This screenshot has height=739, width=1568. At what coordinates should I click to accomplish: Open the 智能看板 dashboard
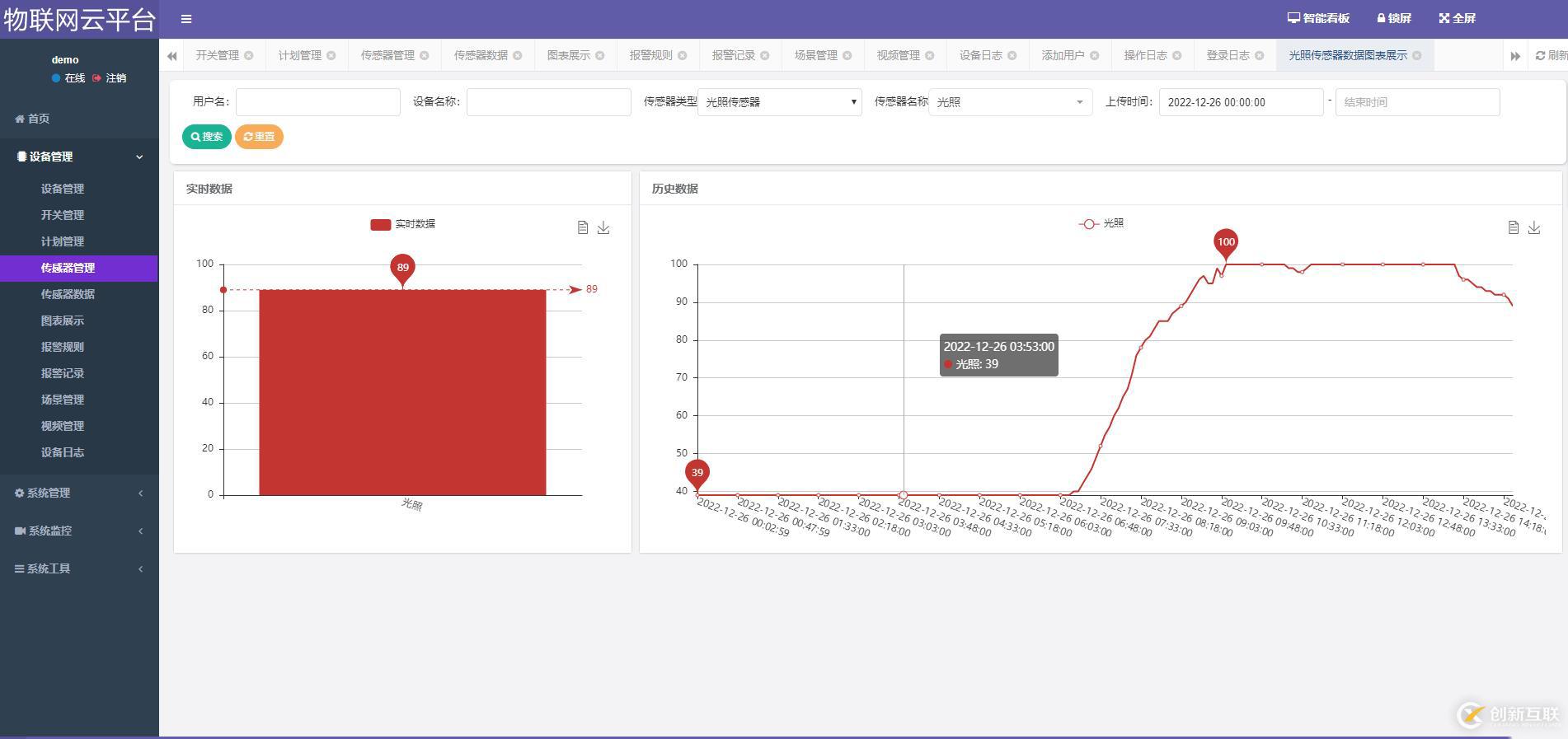(x=1318, y=18)
